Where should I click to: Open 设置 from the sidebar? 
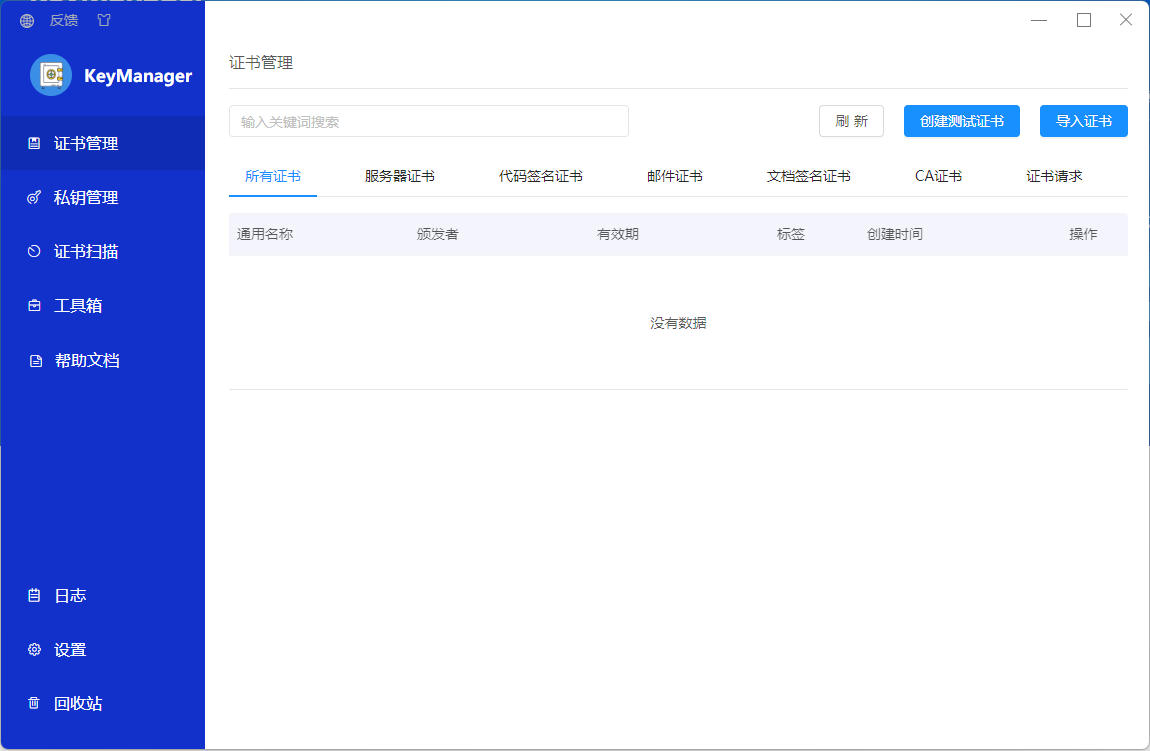click(x=70, y=649)
